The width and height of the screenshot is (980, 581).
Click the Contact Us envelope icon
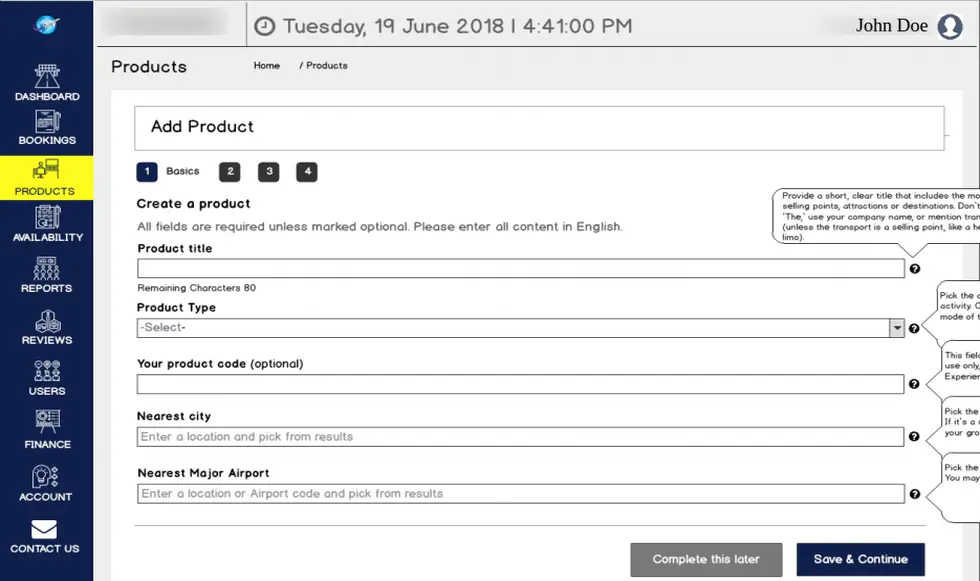click(44, 529)
